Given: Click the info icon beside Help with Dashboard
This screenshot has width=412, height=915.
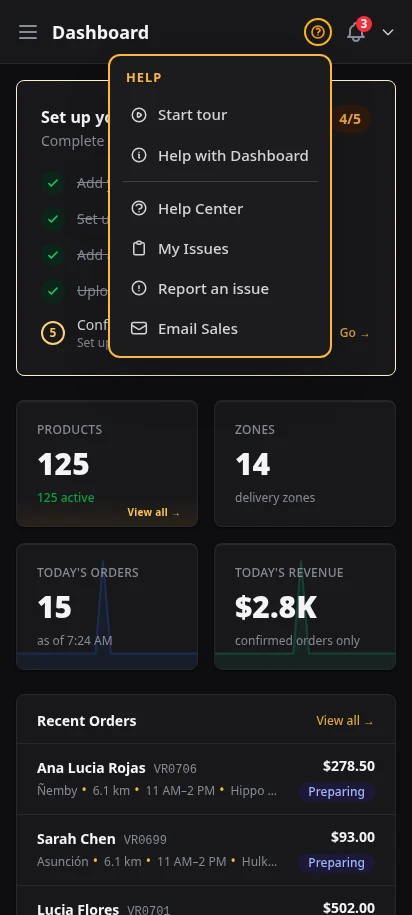Looking at the screenshot, I should (x=139, y=156).
